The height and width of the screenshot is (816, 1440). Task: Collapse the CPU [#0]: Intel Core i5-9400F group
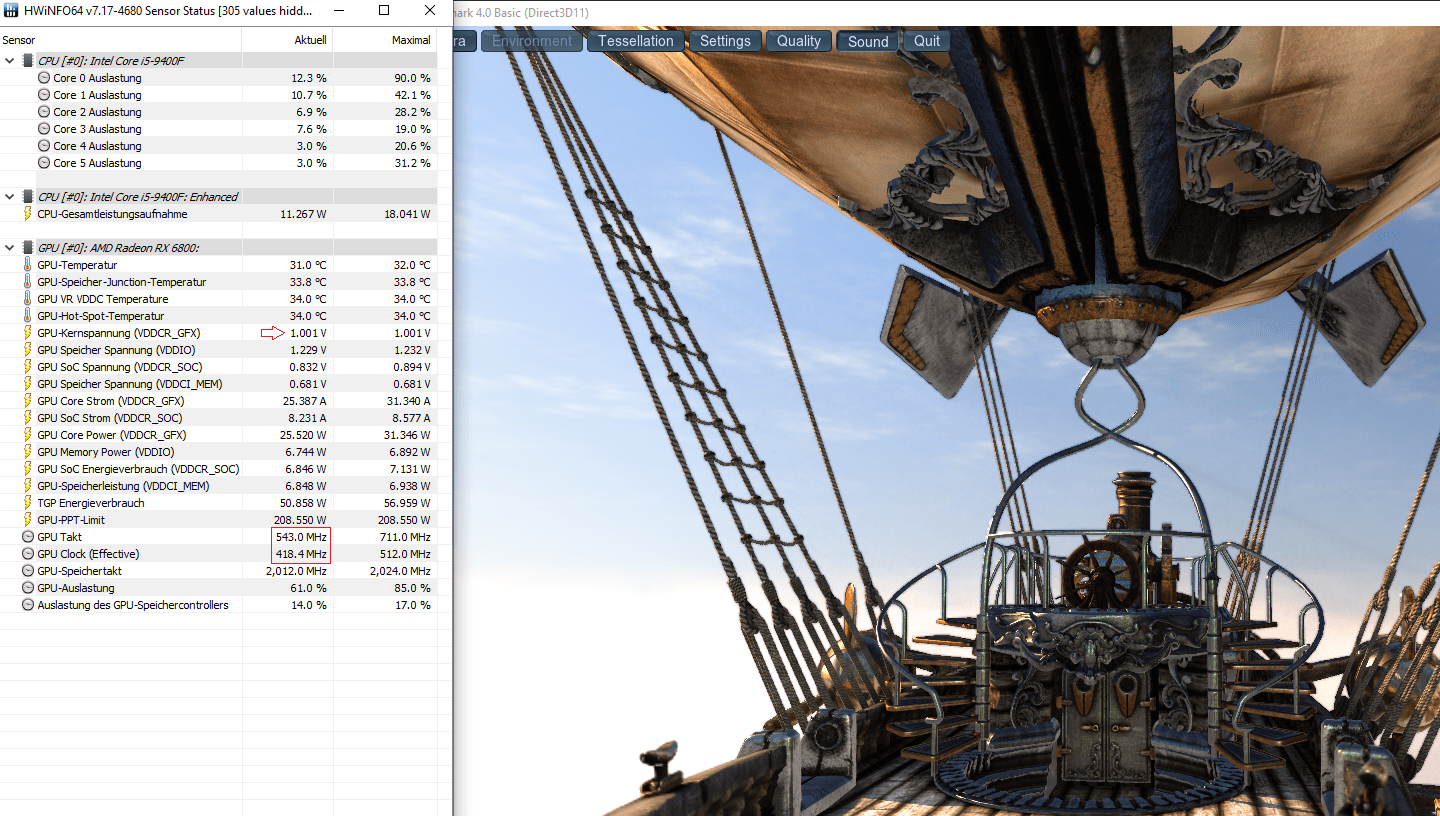coord(10,61)
